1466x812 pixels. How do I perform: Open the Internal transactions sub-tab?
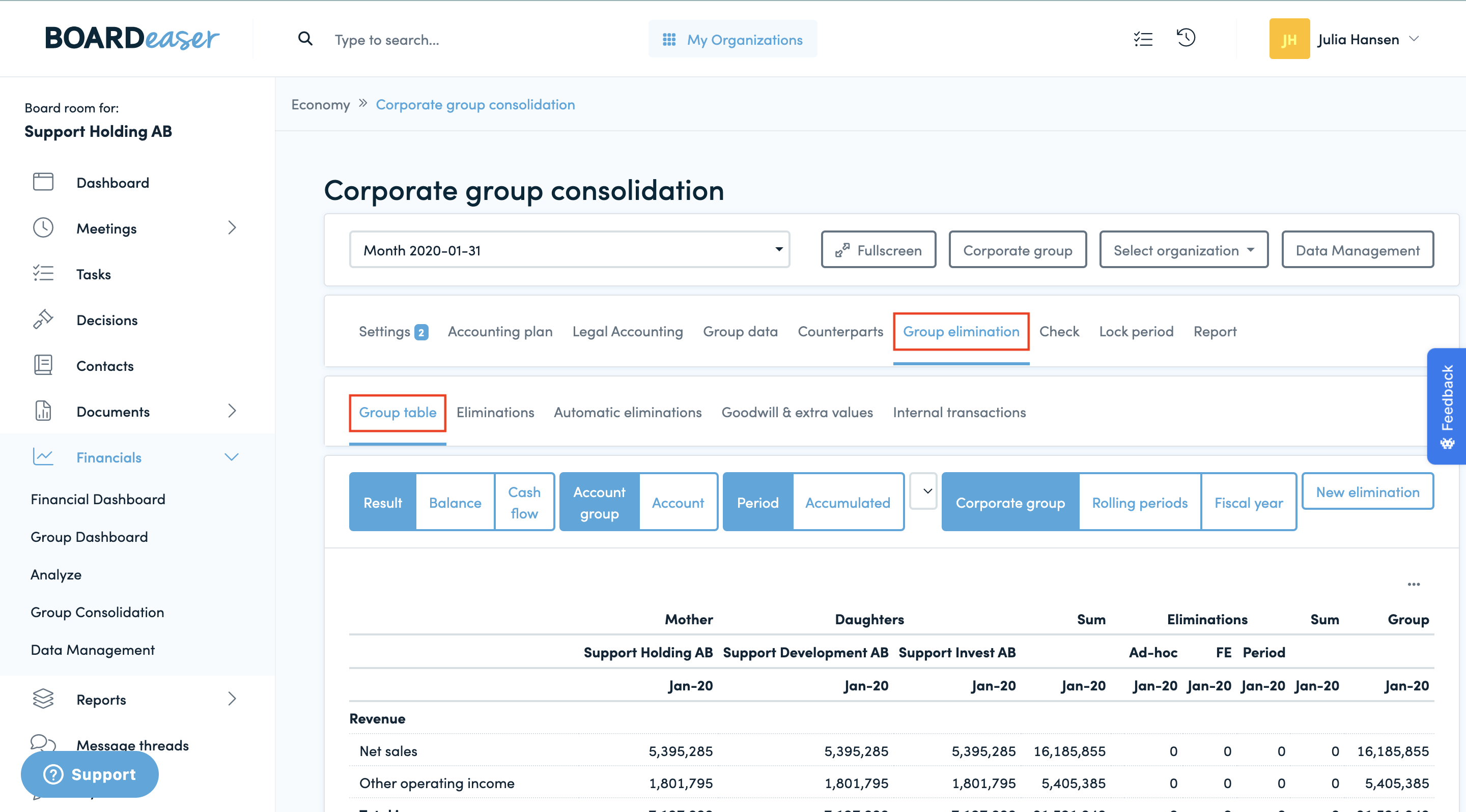click(x=959, y=412)
